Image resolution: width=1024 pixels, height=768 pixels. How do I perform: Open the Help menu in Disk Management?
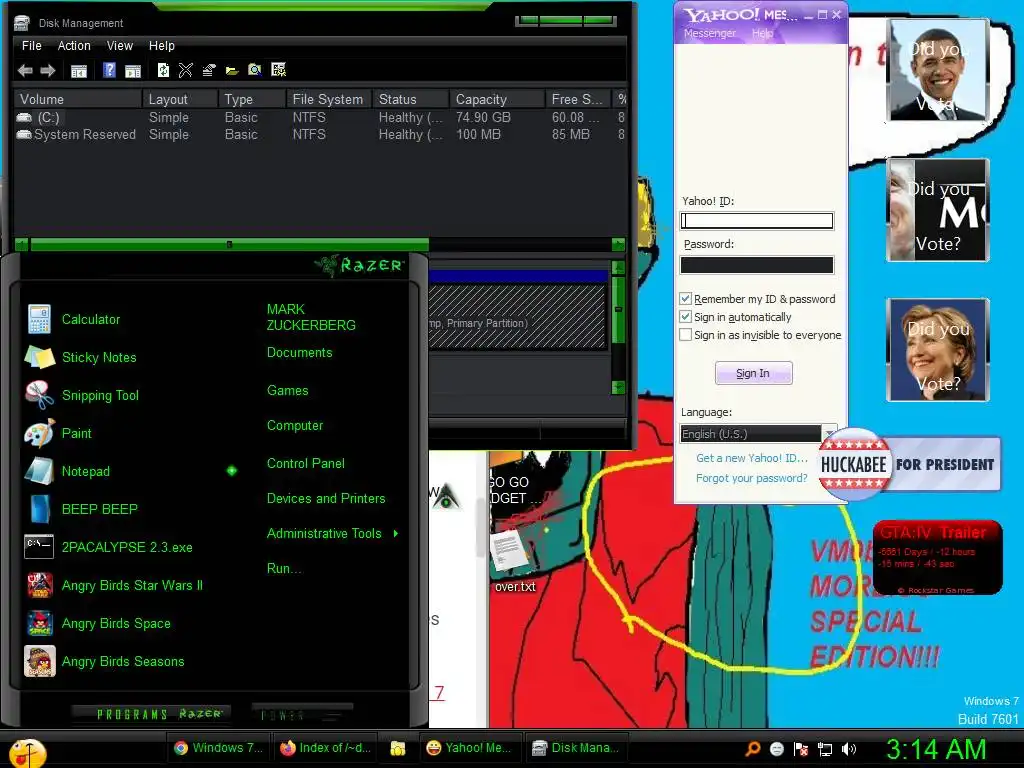(161, 46)
